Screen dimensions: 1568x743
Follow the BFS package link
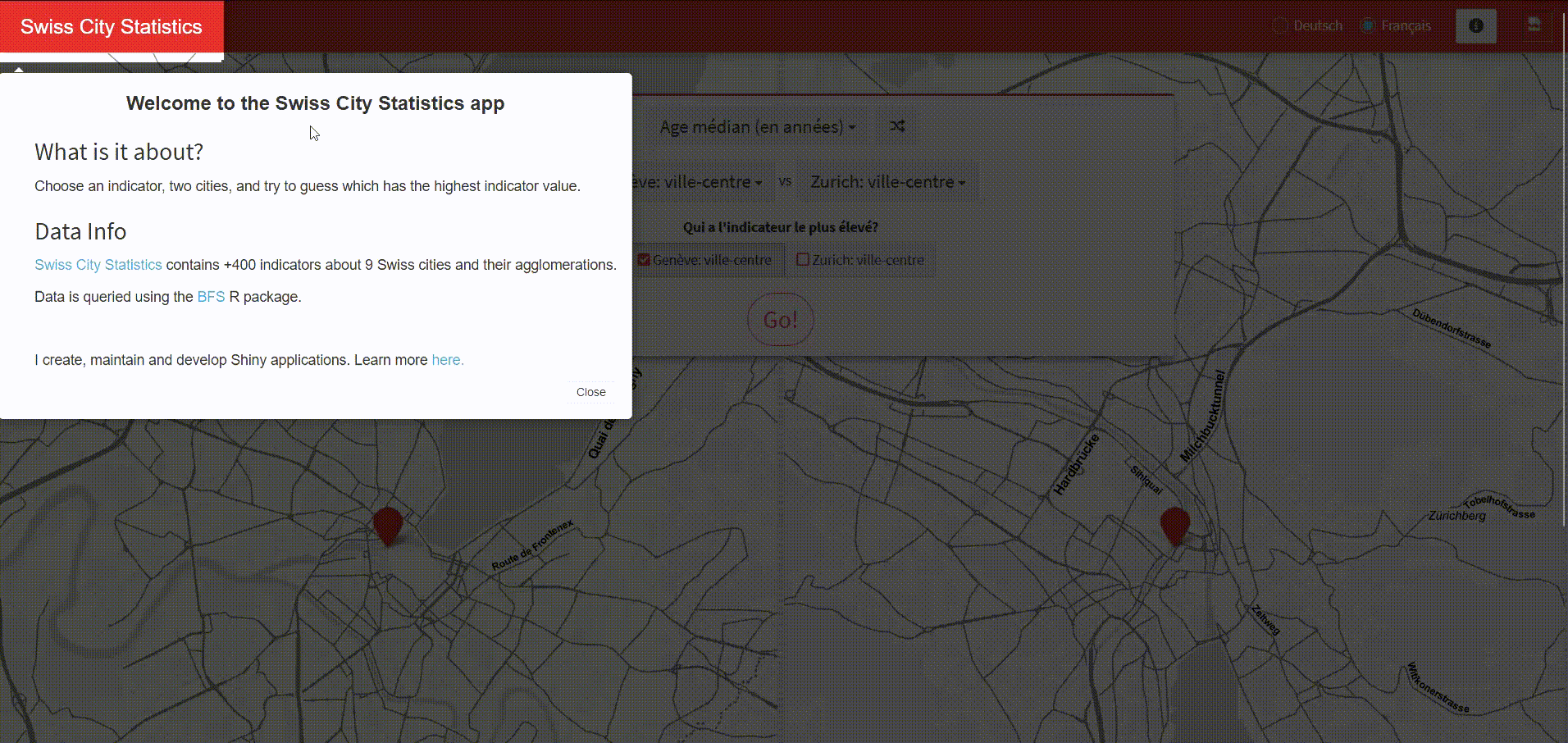pyautogui.click(x=211, y=297)
